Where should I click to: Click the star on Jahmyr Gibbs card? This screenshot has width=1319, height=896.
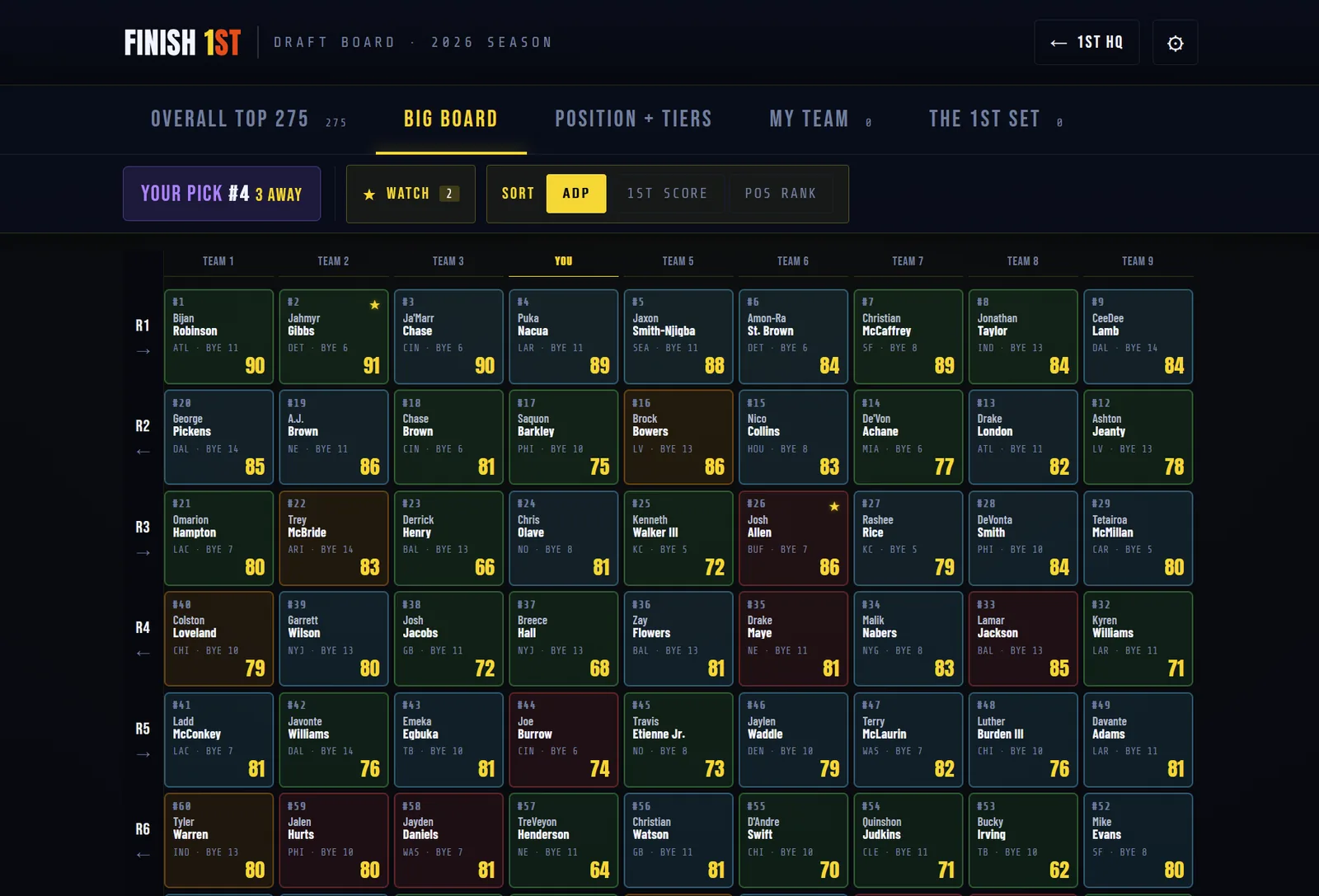[x=374, y=305]
